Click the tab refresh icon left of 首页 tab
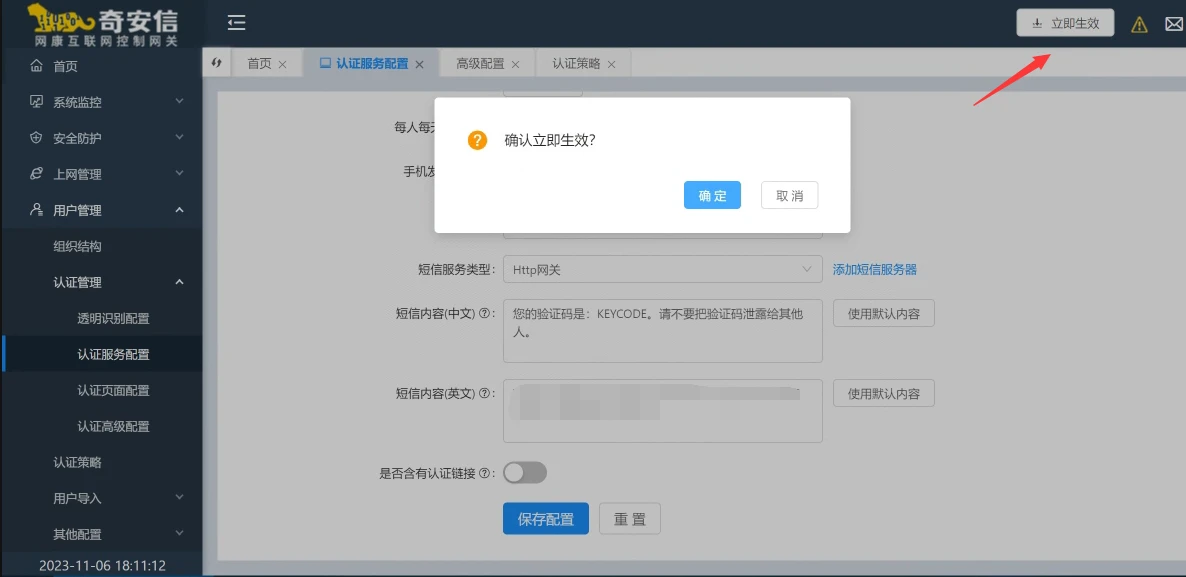The width and height of the screenshot is (1186, 577). click(216, 63)
